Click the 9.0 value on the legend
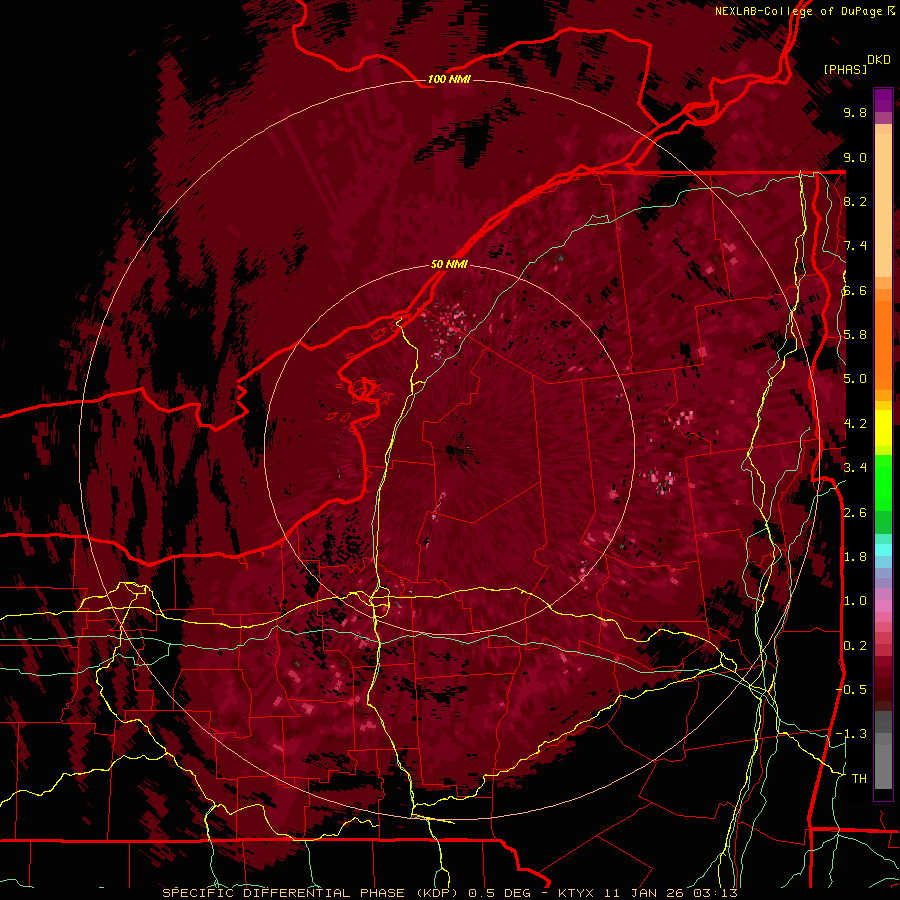The width and height of the screenshot is (900, 900). [855, 157]
